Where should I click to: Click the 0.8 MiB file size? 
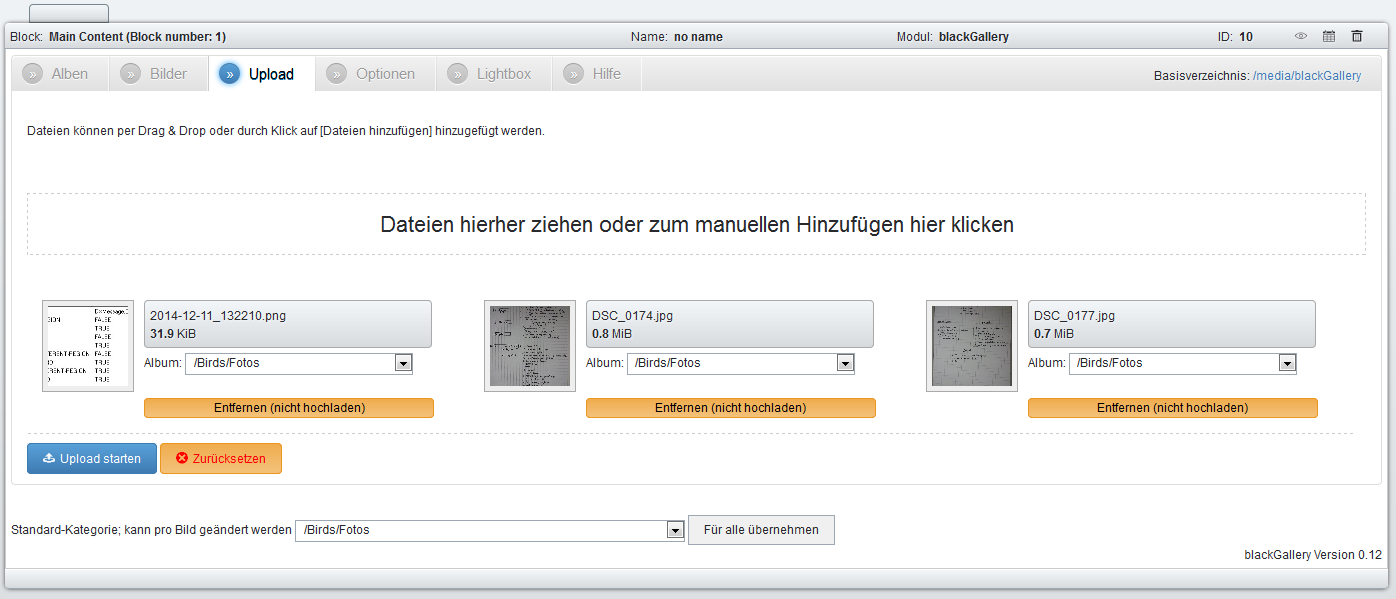click(612, 333)
